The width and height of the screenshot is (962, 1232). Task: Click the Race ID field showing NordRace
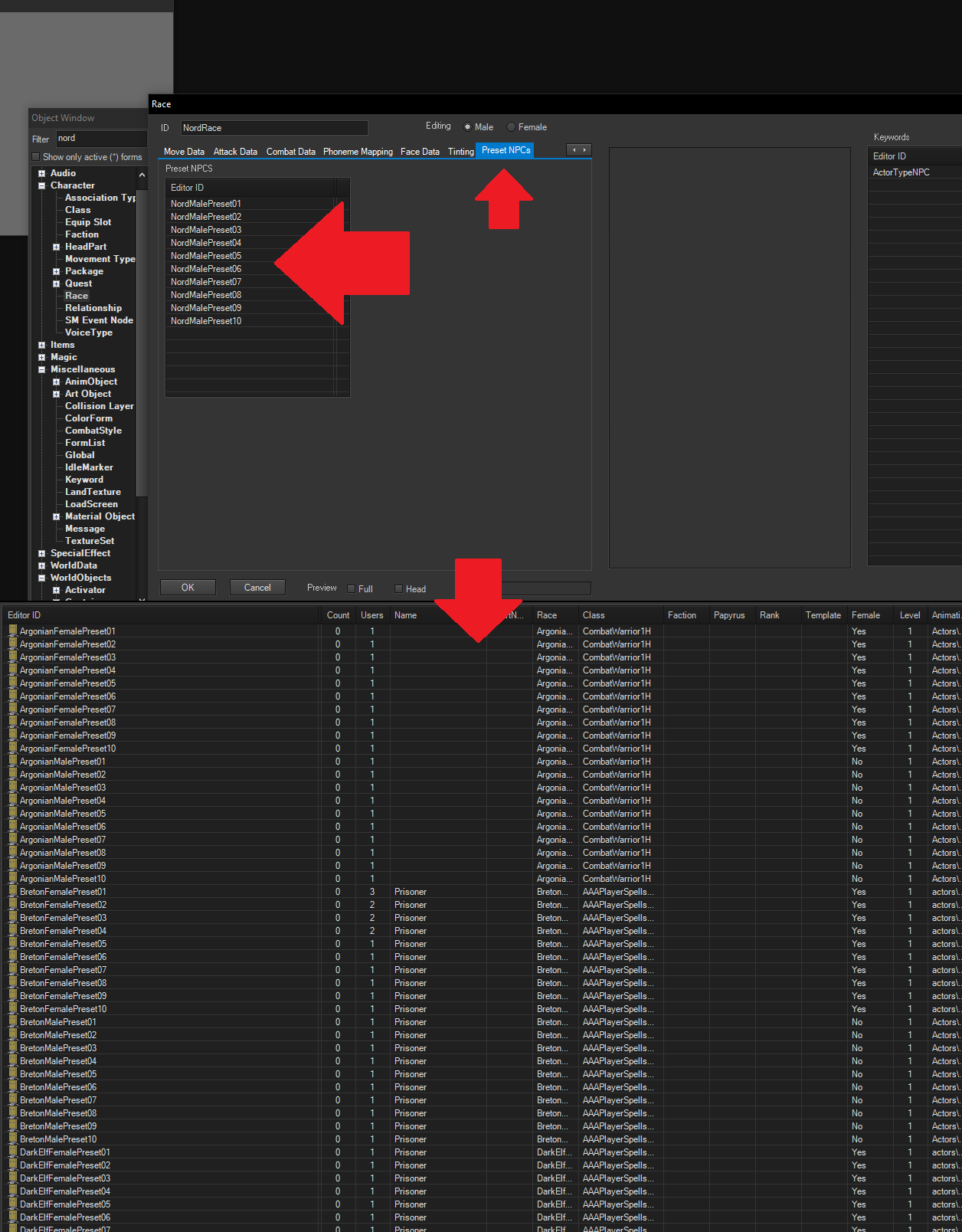point(274,128)
